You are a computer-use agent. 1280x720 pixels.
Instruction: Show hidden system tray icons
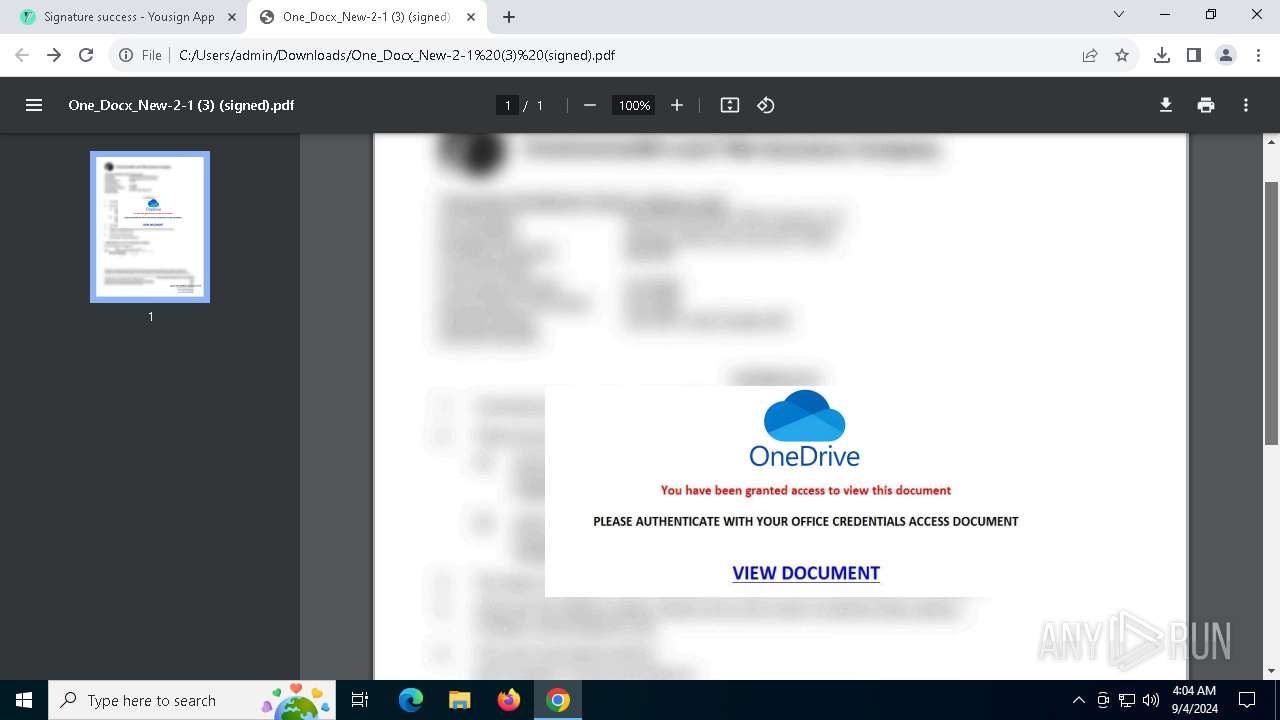[1078, 700]
